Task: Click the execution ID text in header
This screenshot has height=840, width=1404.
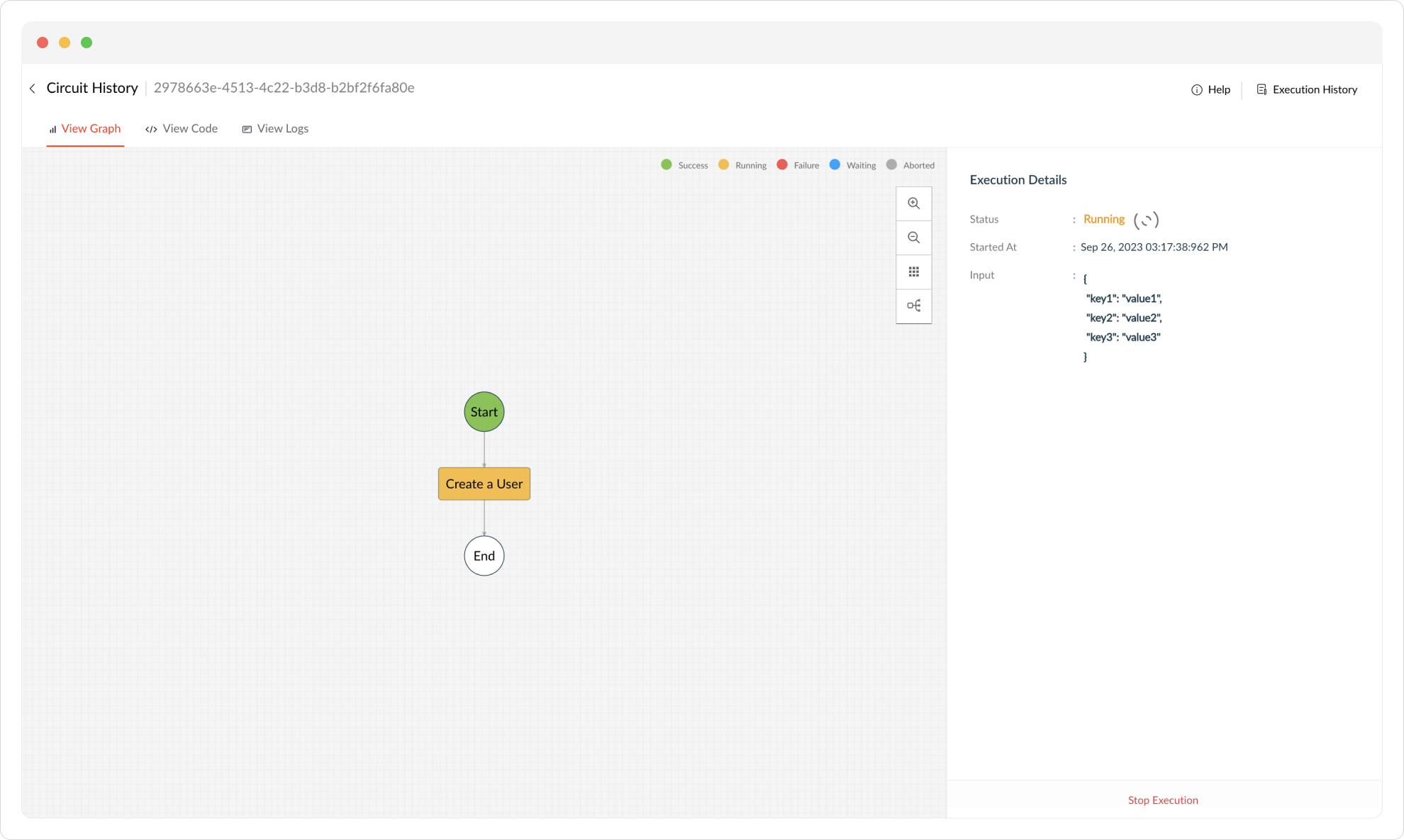Action: click(284, 88)
